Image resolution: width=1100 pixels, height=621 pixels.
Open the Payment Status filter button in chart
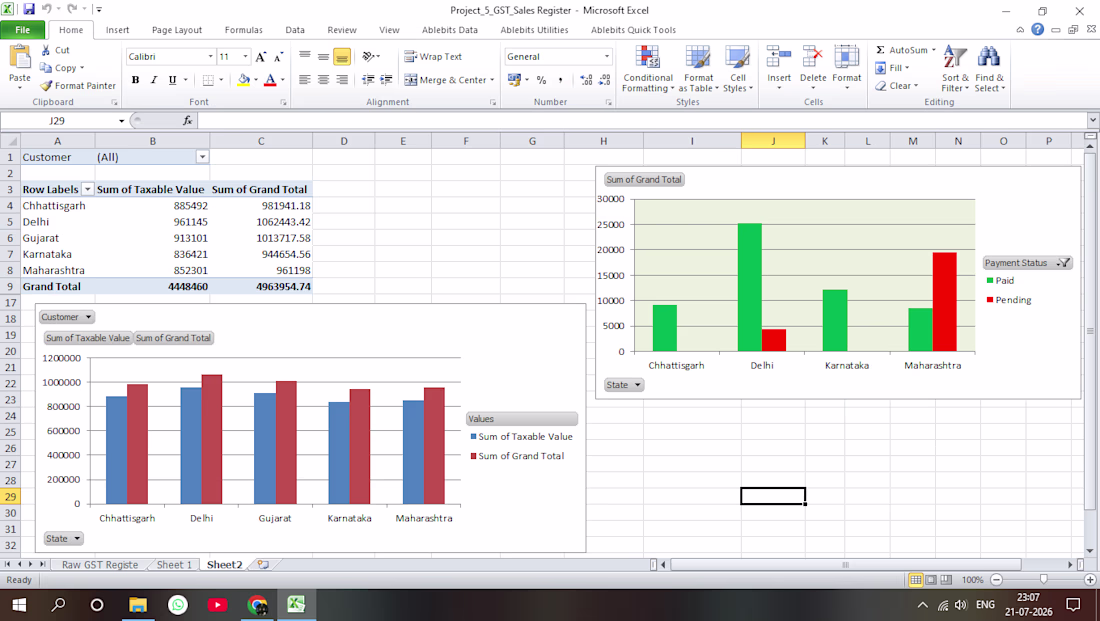1028,263
